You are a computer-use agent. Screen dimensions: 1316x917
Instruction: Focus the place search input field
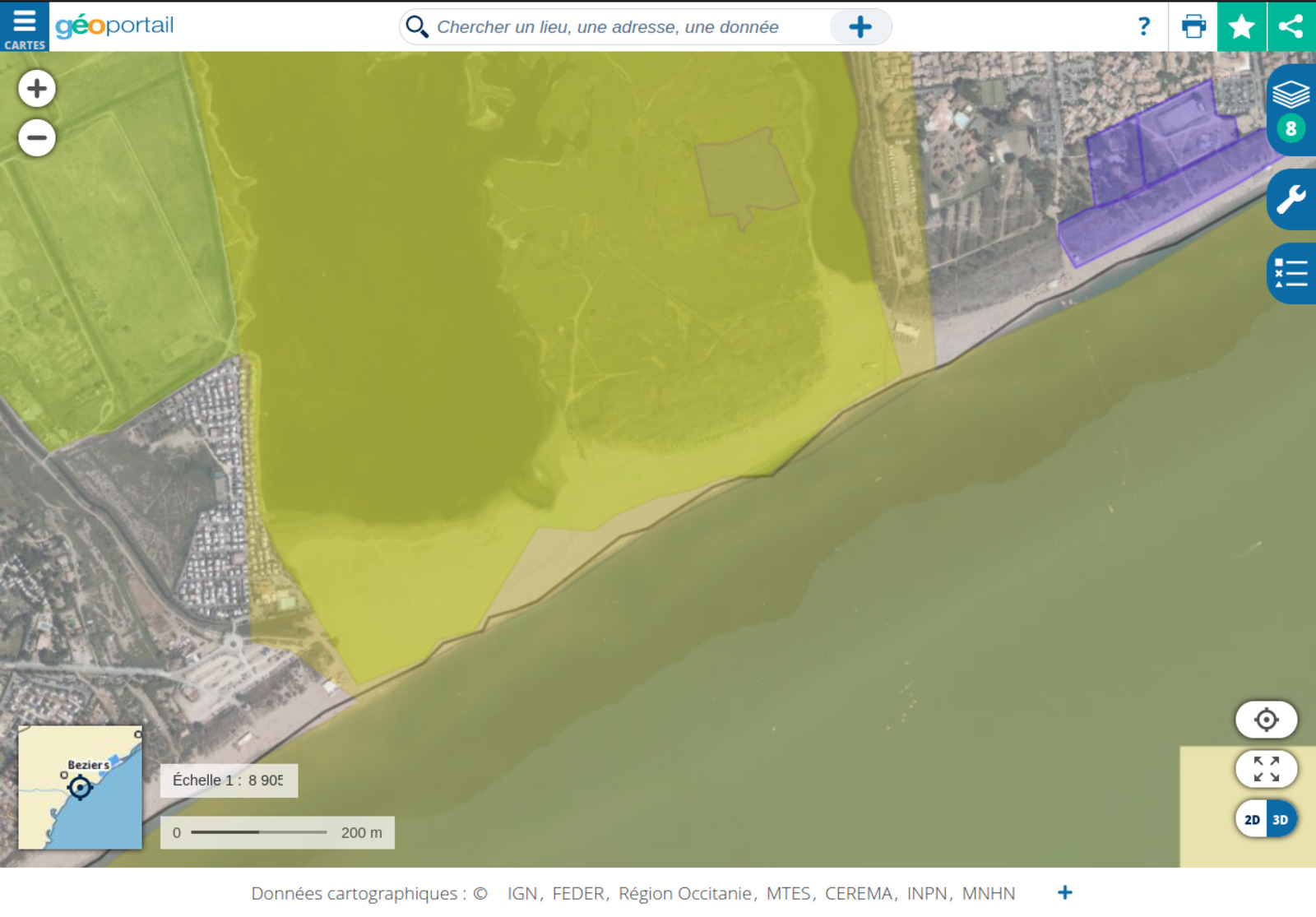point(625,27)
